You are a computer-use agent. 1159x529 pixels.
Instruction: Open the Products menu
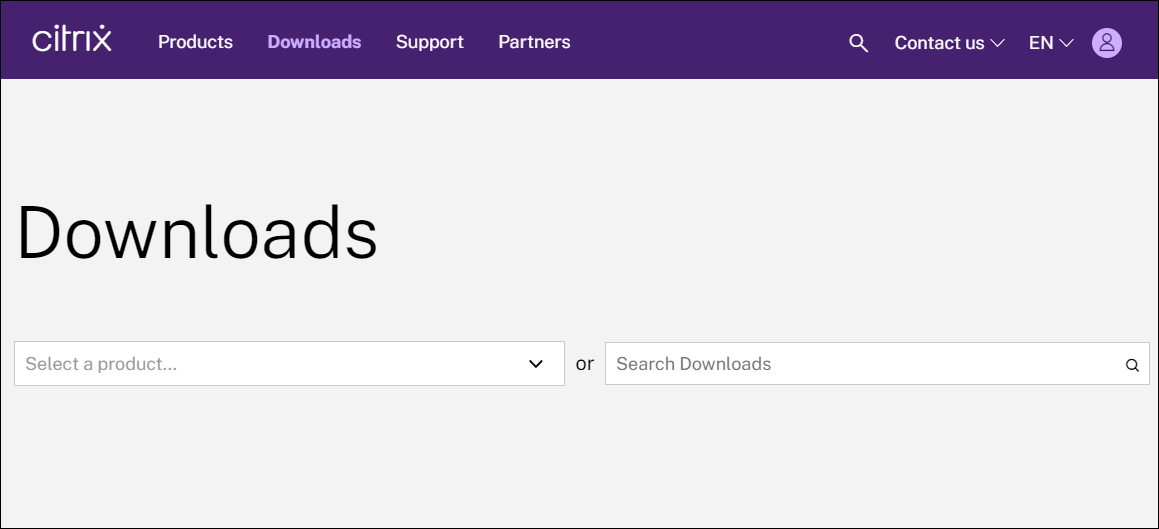tap(195, 42)
